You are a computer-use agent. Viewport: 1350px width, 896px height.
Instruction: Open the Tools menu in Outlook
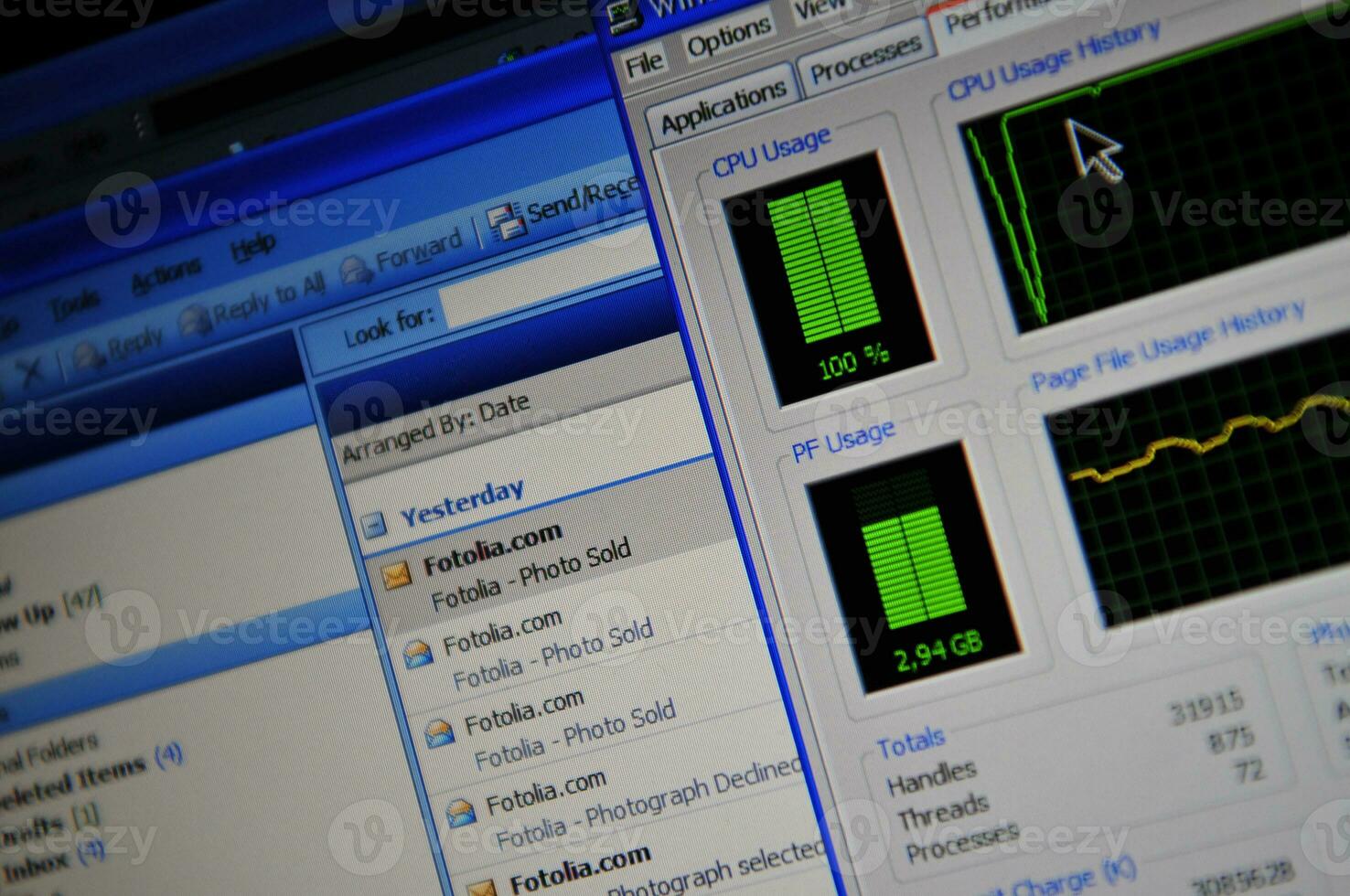click(x=74, y=305)
